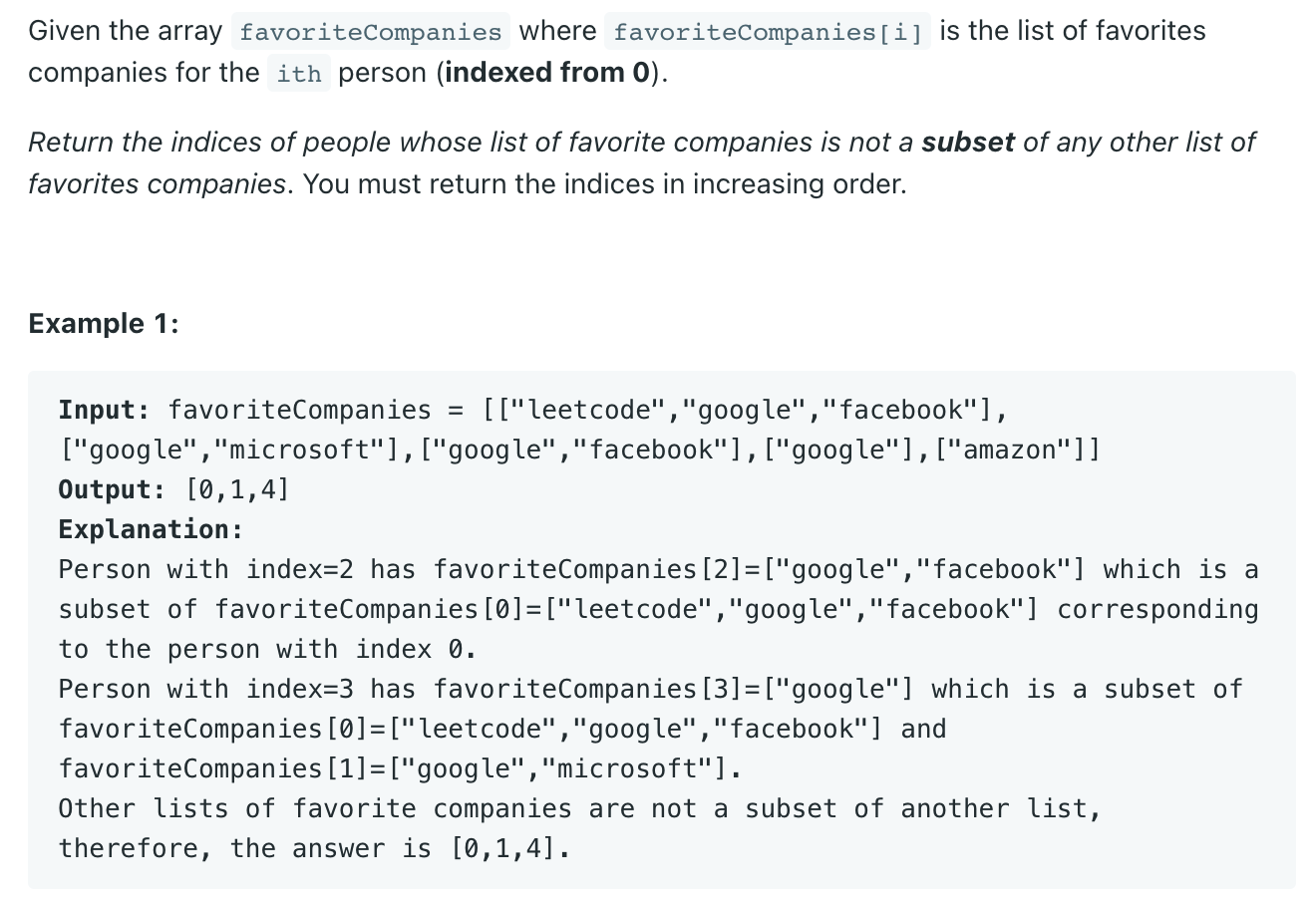Click the "Example 1:" heading
Viewport: 1316px width, 909px height.
104,324
